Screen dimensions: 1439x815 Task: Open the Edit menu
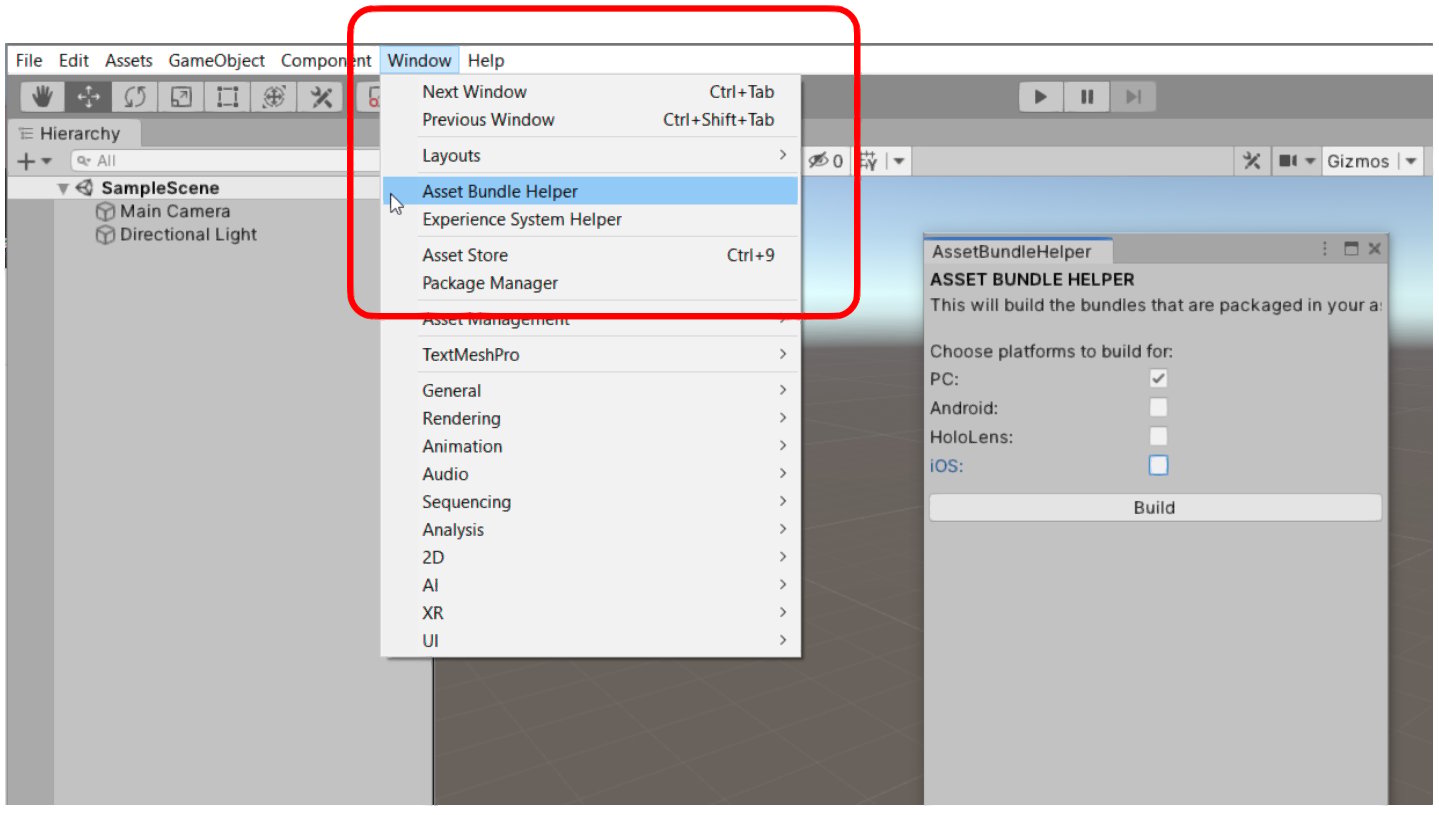click(74, 60)
